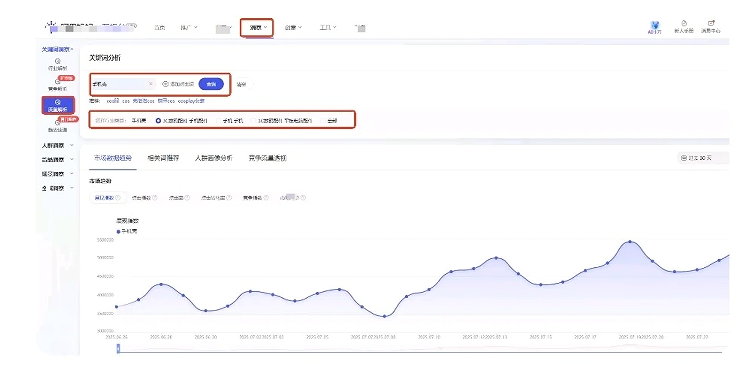Show help tooltip next to 竞争指数
The image size is (746, 365).
266,197
